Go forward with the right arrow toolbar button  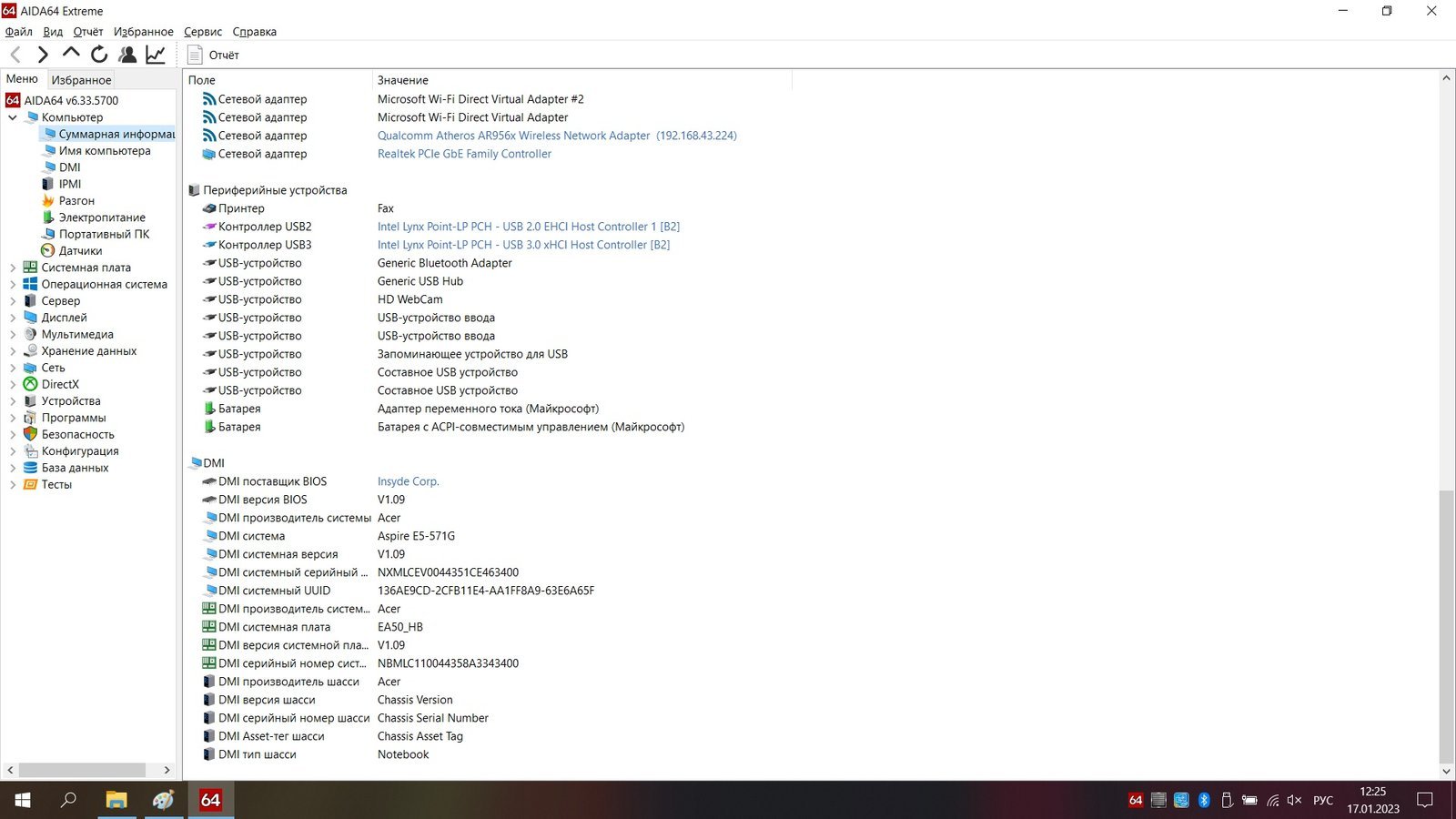click(43, 55)
